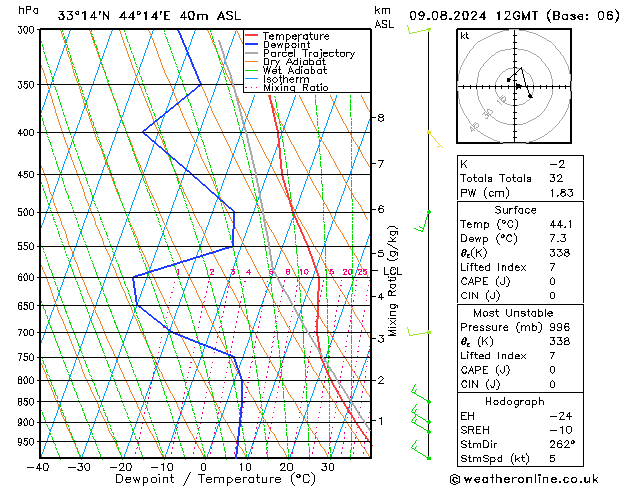Click the 'Temperature' legend entry

pyautogui.click(x=296, y=36)
